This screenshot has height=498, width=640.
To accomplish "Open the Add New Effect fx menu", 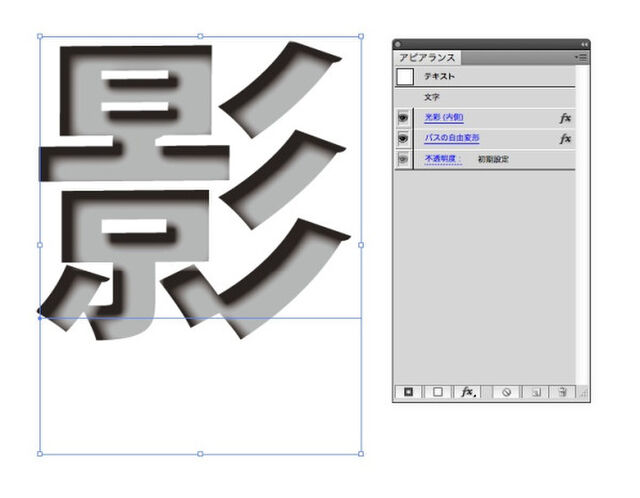I will pyautogui.click(x=467, y=392).
